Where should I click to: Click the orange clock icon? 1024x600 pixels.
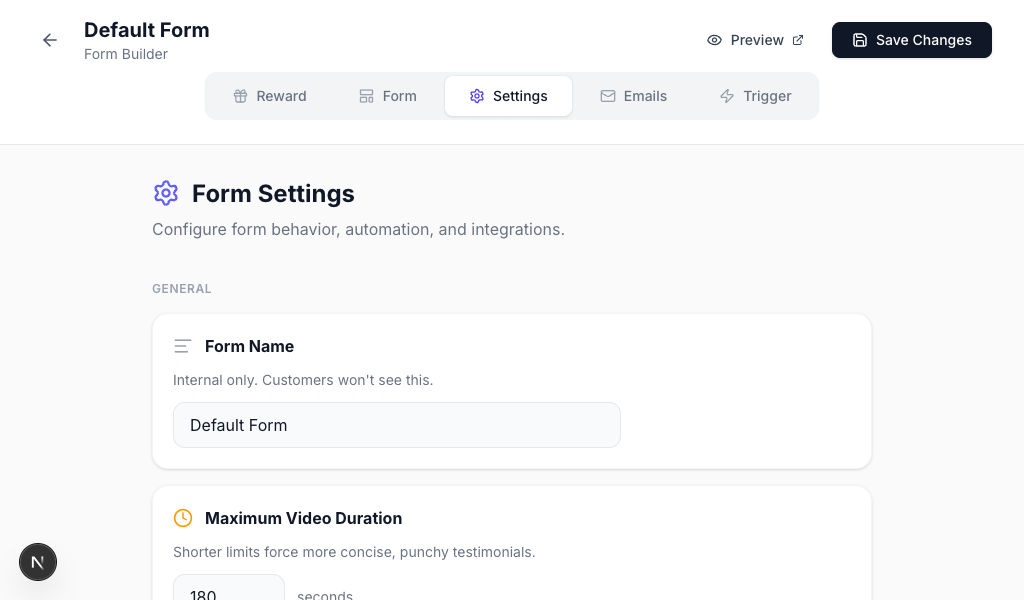click(x=183, y=518)
